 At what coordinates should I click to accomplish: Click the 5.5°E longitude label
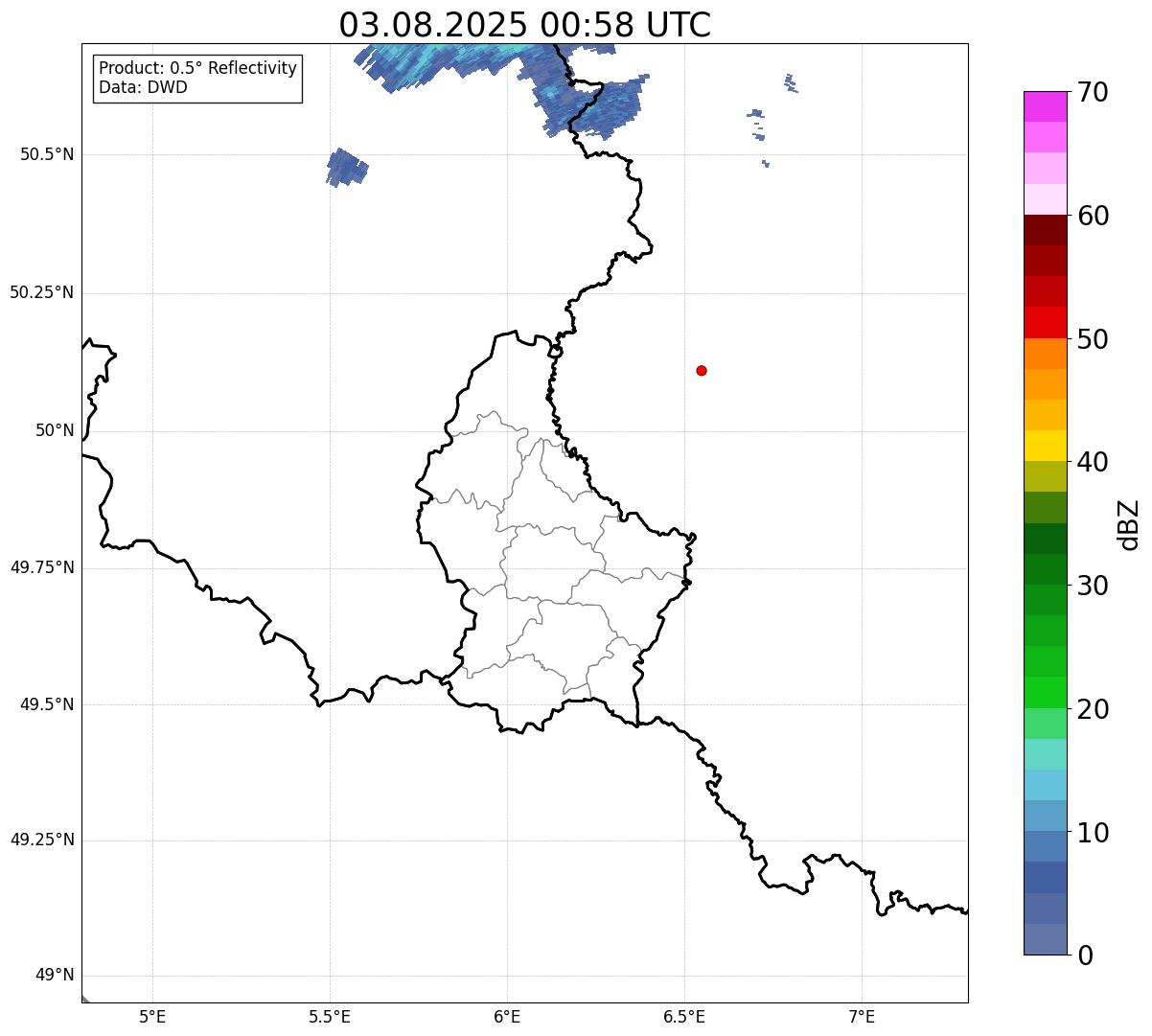pos(330,1016)
